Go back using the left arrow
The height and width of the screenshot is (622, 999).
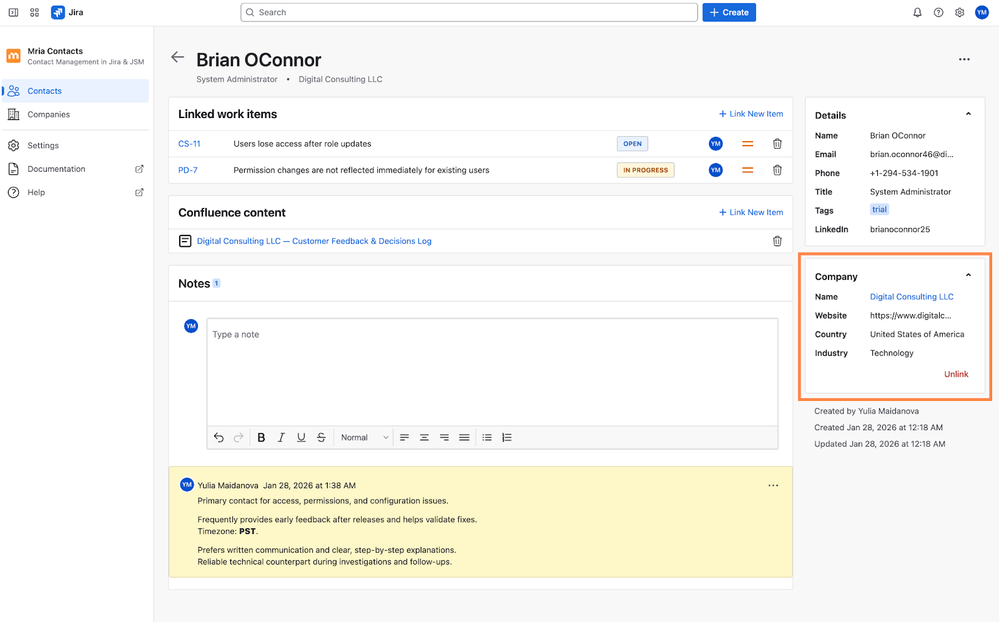point(177,57)
